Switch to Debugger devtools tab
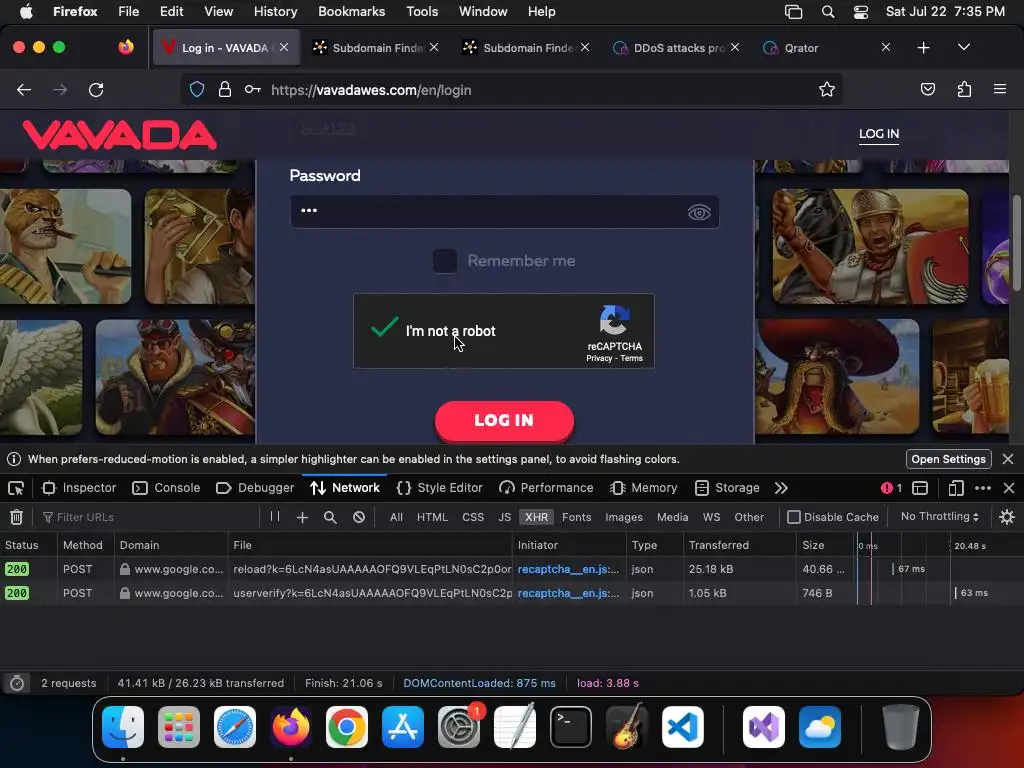1024x768 pixels. 255,488
